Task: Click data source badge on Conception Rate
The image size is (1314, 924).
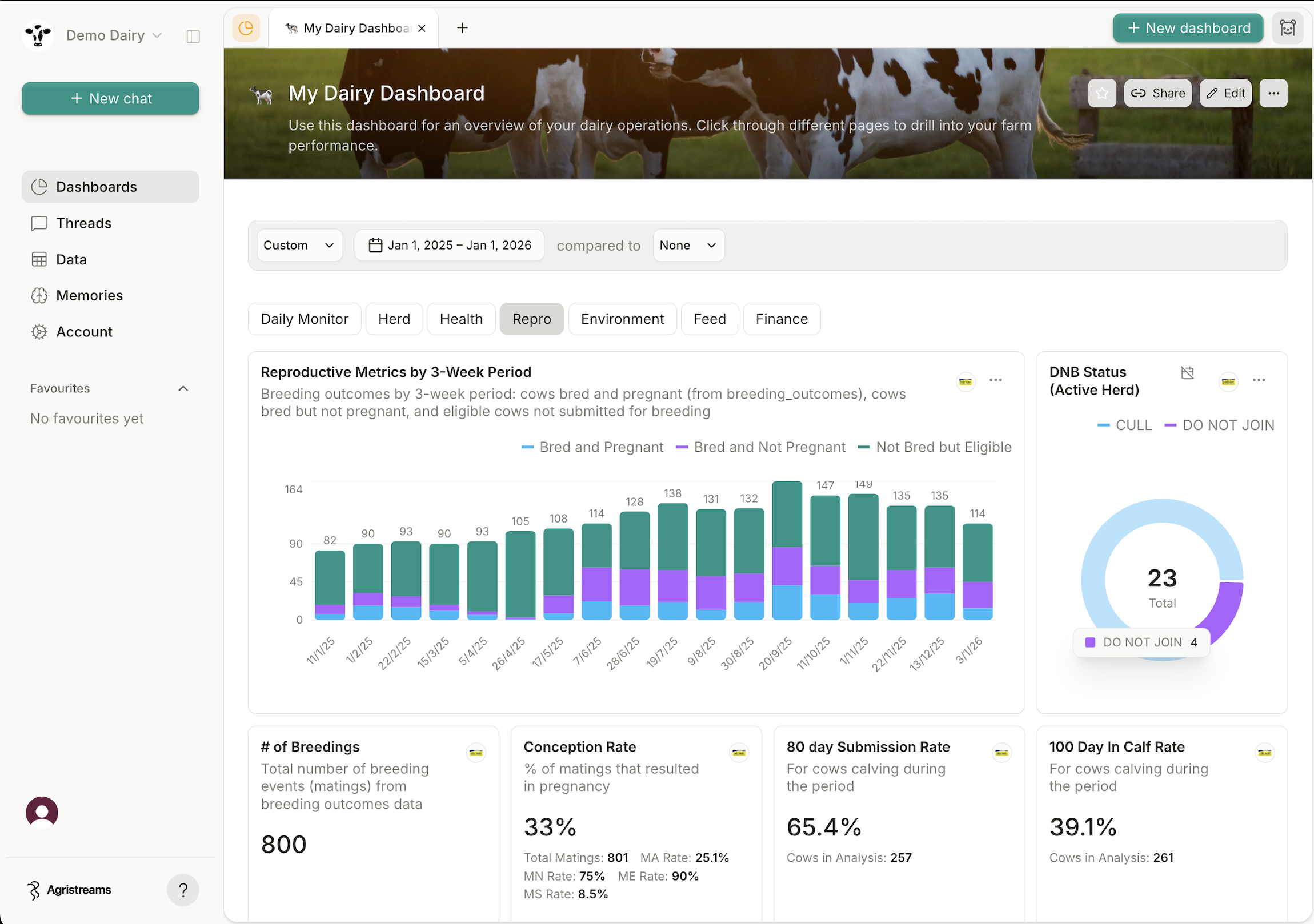Action: 739,753
